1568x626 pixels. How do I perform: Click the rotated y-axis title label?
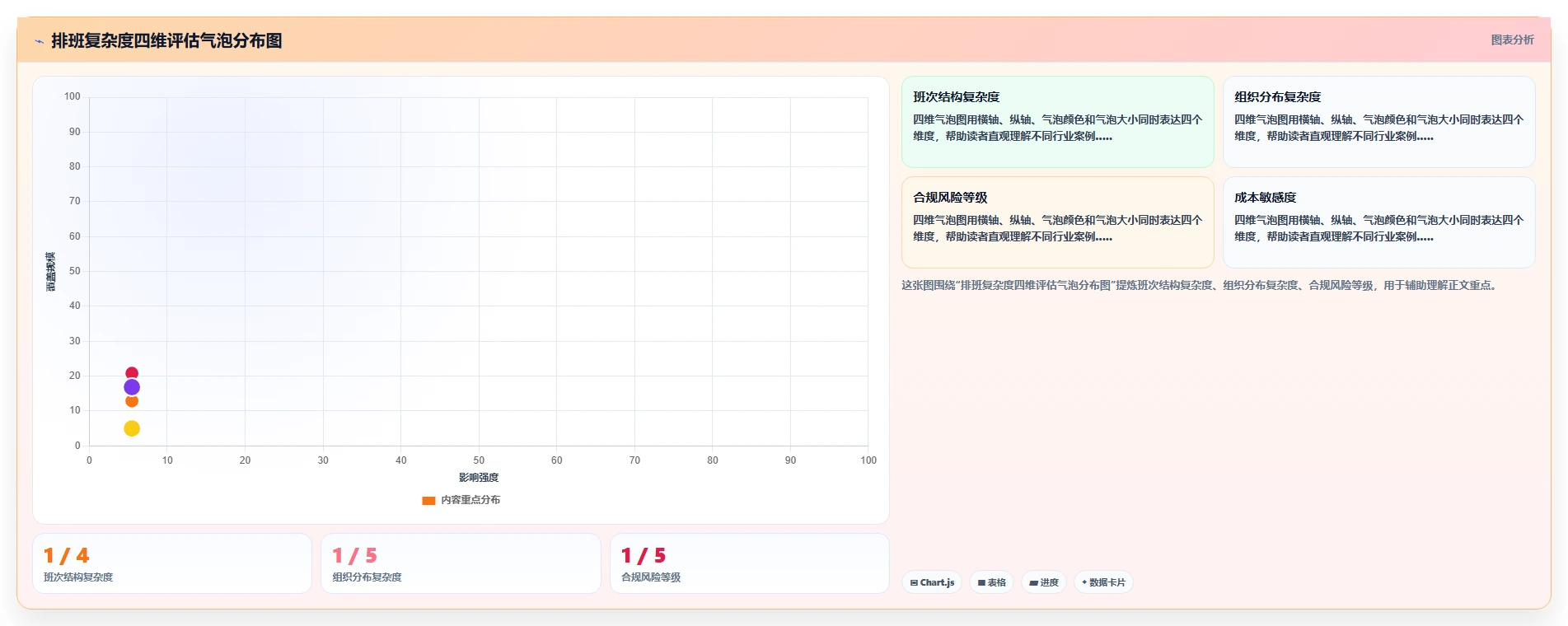[50, 272]
